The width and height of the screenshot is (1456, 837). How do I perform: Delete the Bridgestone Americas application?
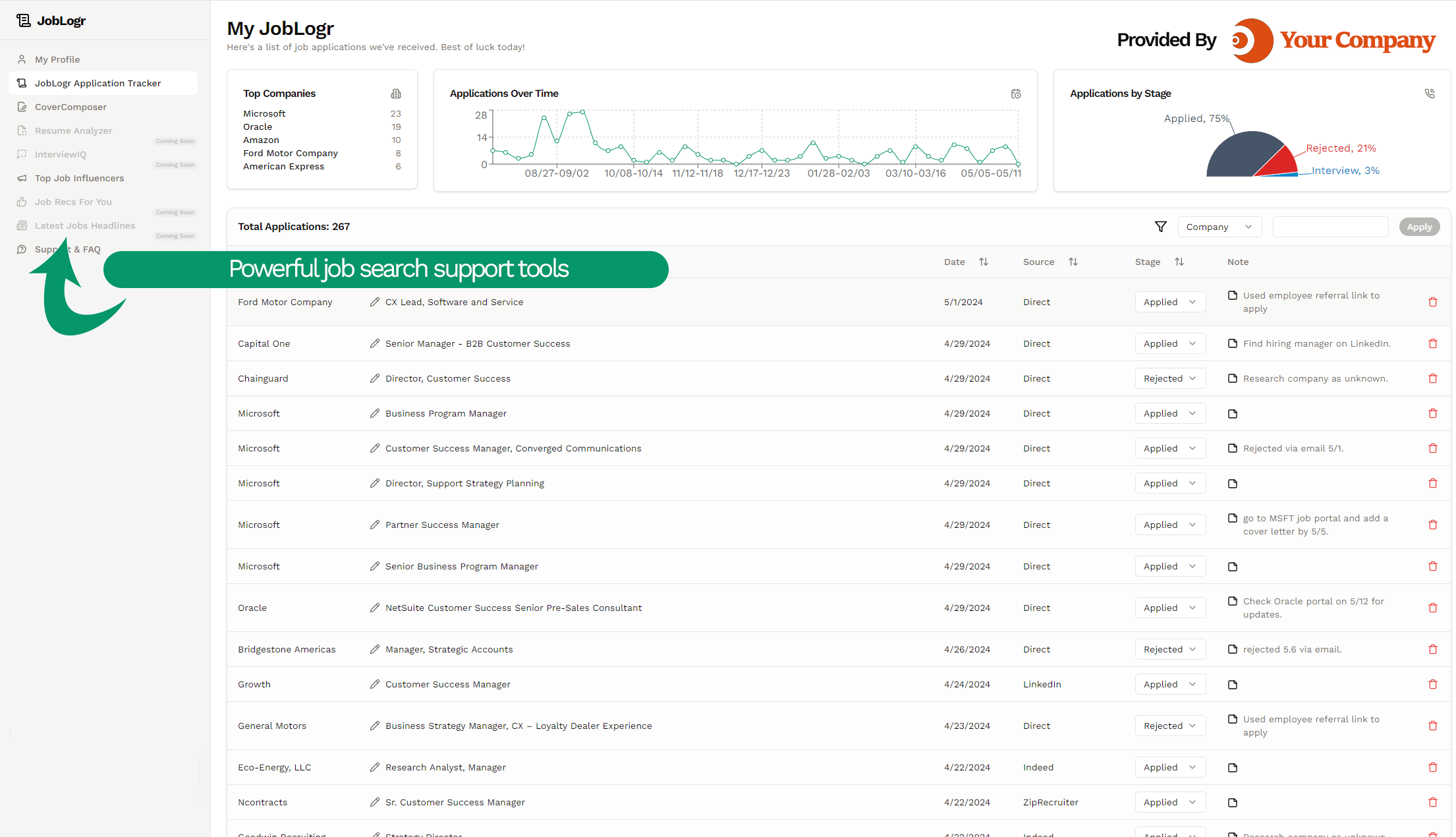[1433, 649]
